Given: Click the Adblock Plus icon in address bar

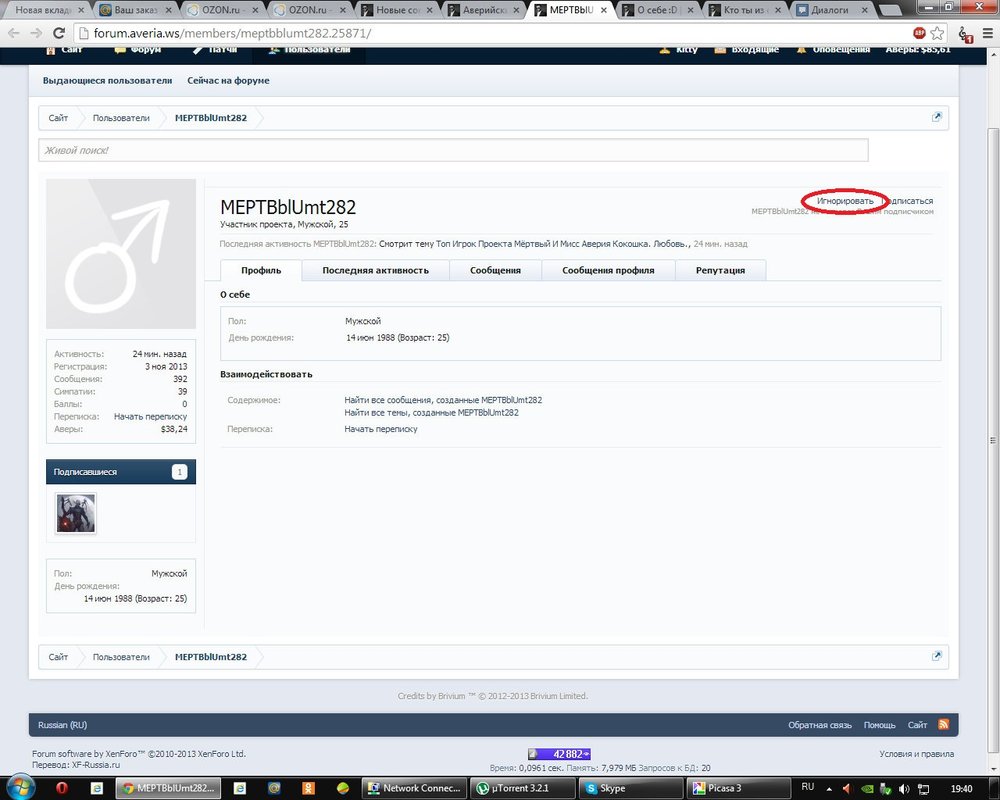Looking at the screenshot, I should click(919, 33).
